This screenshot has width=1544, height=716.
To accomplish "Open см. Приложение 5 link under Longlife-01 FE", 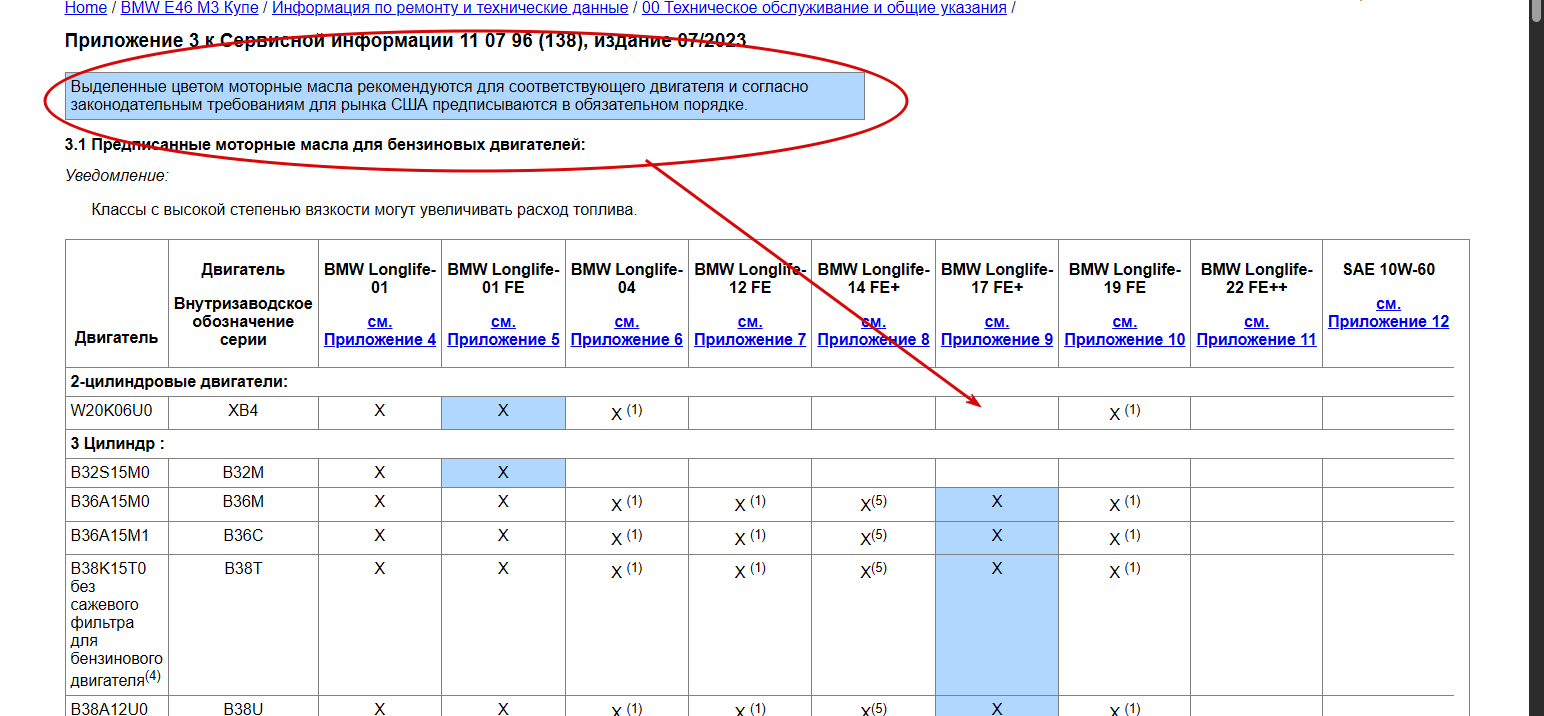I will (x=503, y=331).
